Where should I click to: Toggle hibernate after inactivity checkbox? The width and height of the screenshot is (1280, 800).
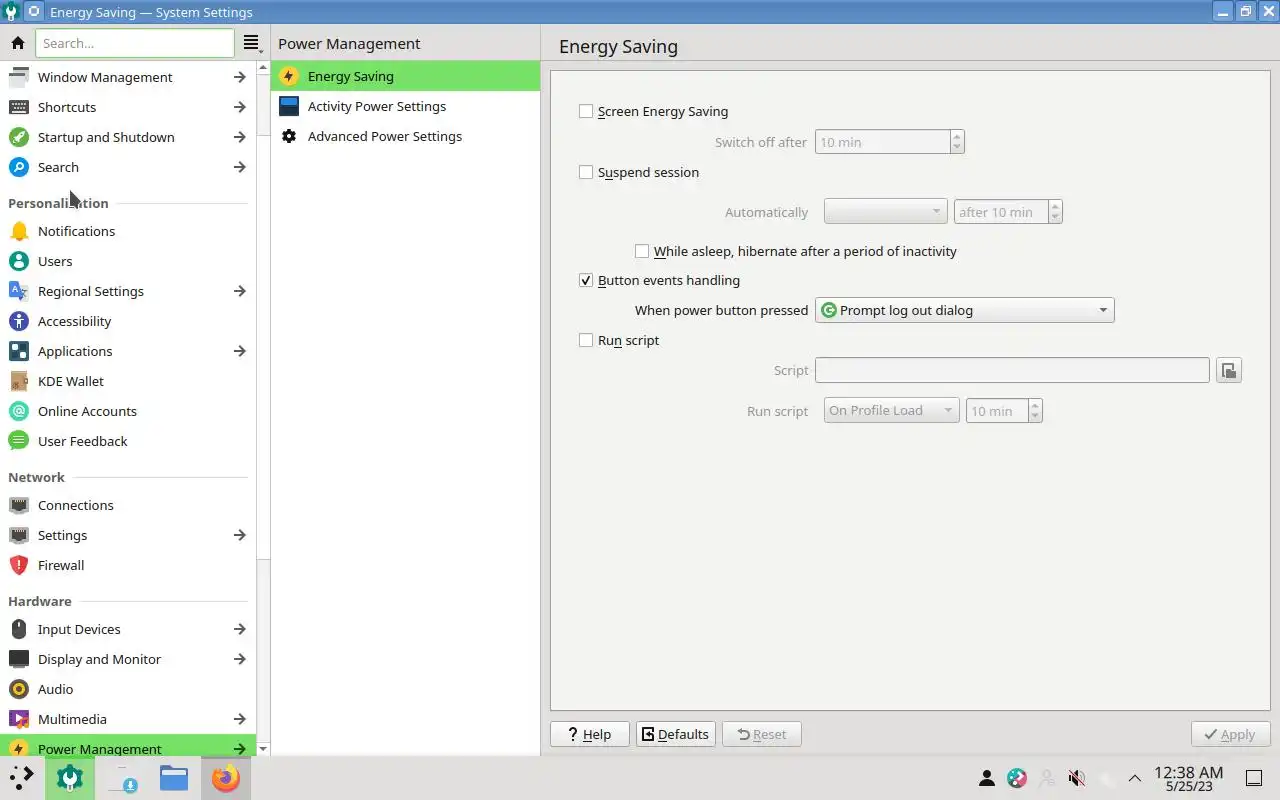coord(642,251)
